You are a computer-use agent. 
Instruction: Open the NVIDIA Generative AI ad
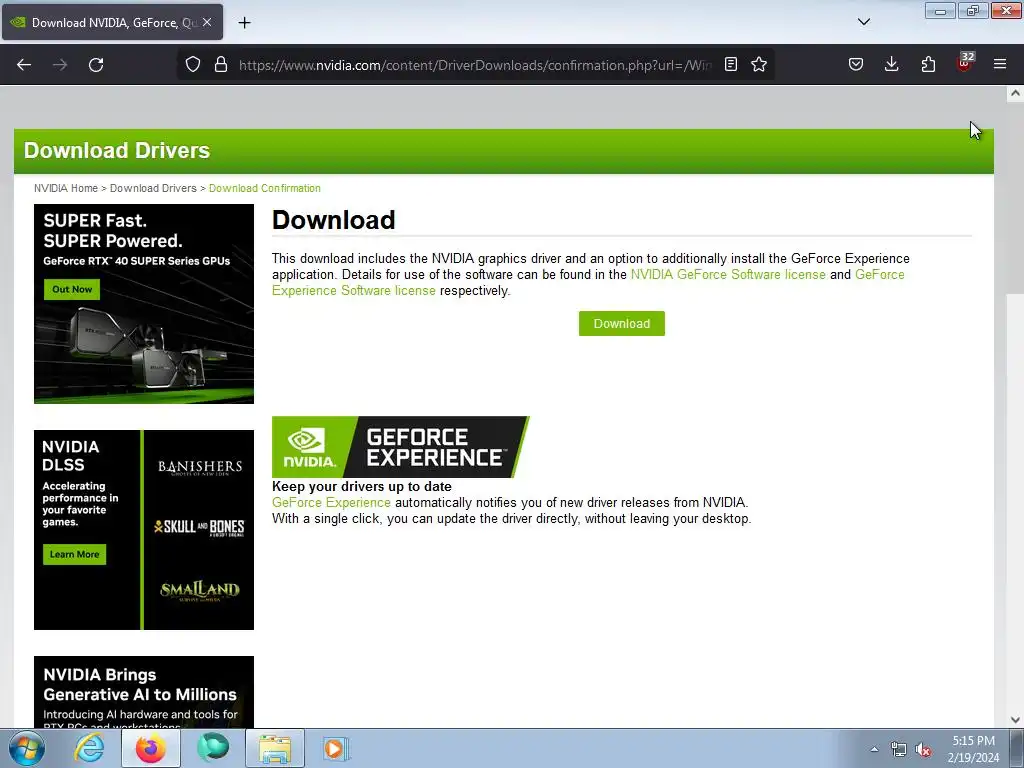(144, 692)
